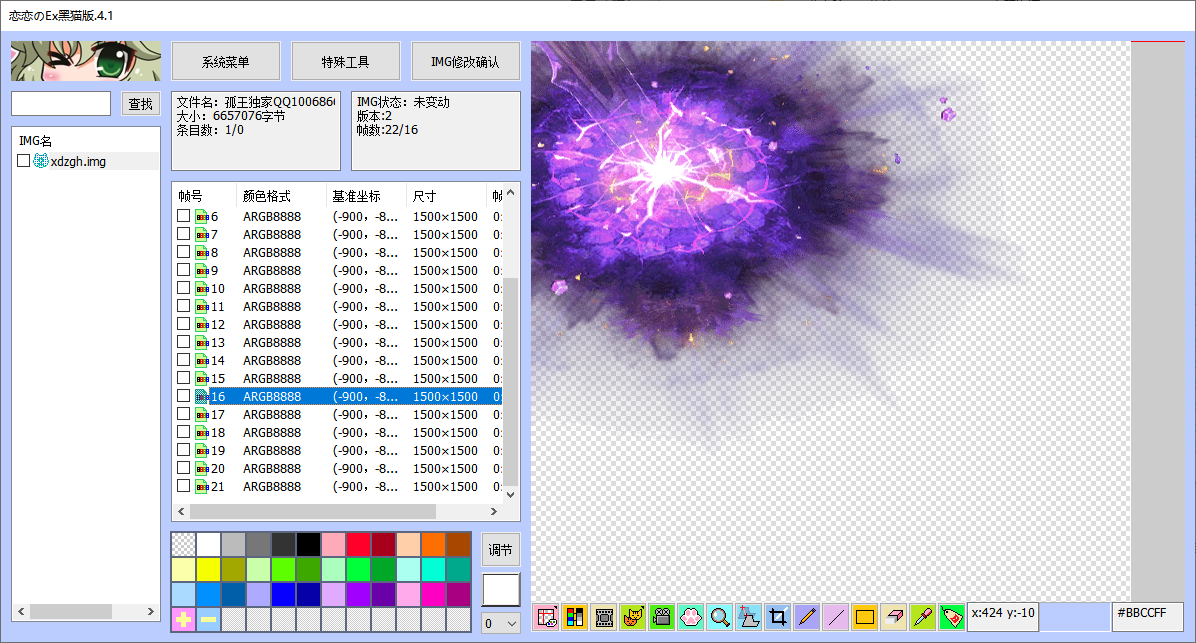Select the paw print tool
The image size is (1196, 643).
pos(690,616)
